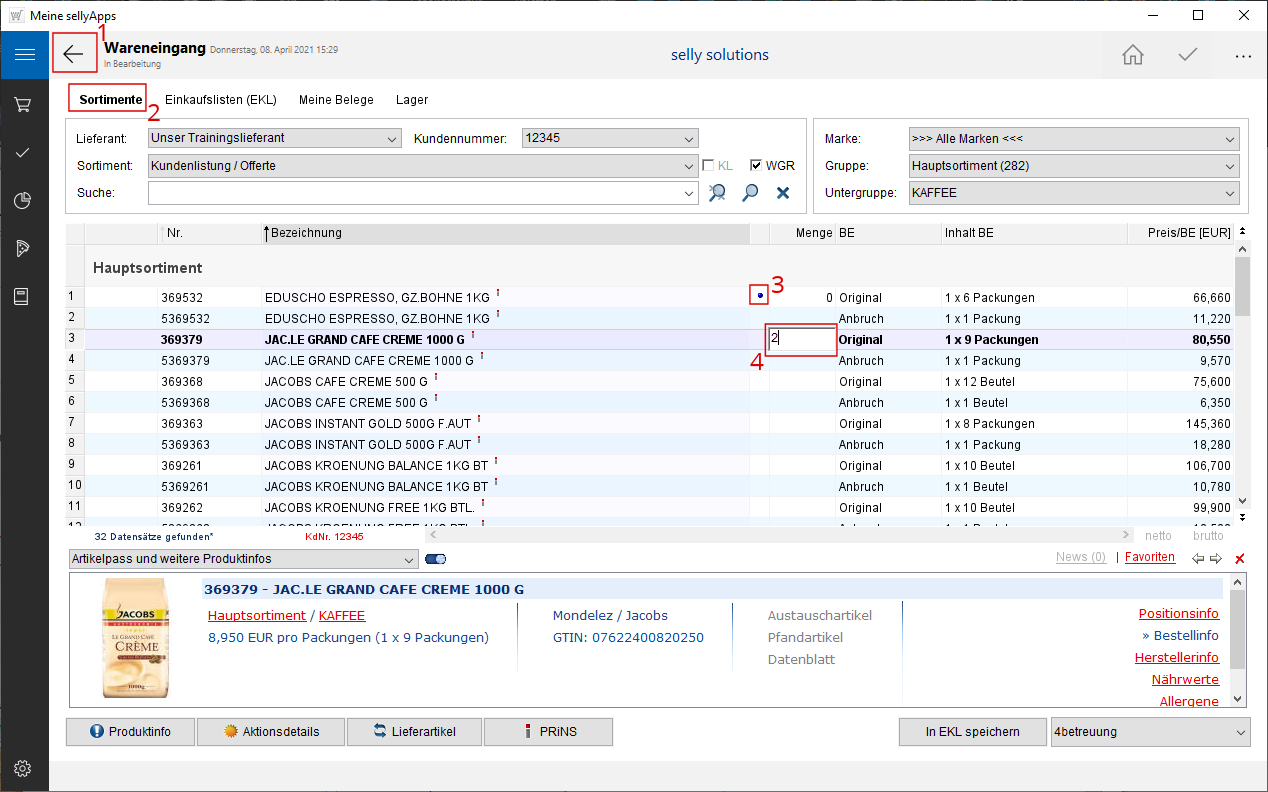Switch to Einkaufslisten (EKL) tab

[220, 100]
